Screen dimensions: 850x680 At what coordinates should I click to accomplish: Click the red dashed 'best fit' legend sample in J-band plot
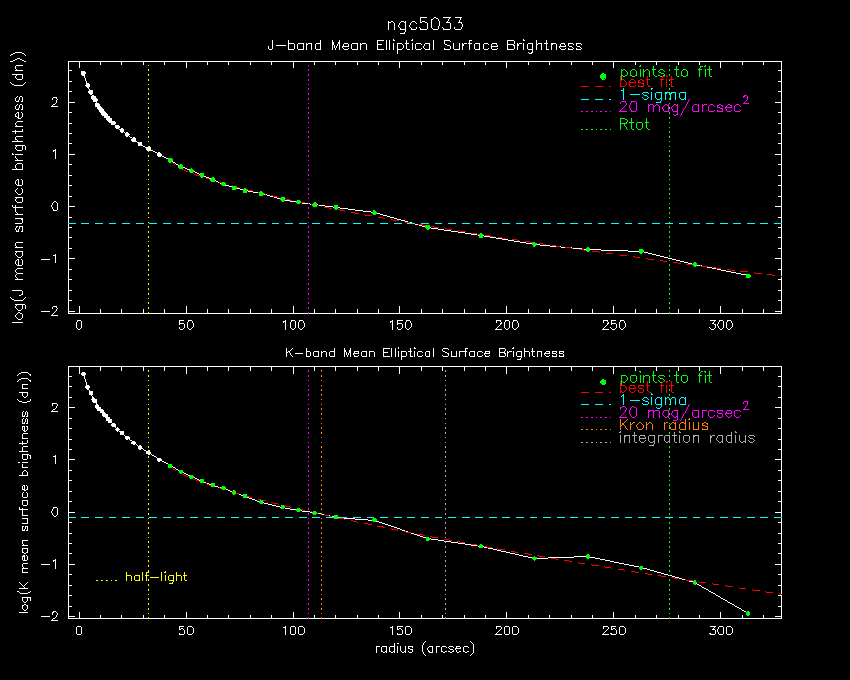pos(595,87)
